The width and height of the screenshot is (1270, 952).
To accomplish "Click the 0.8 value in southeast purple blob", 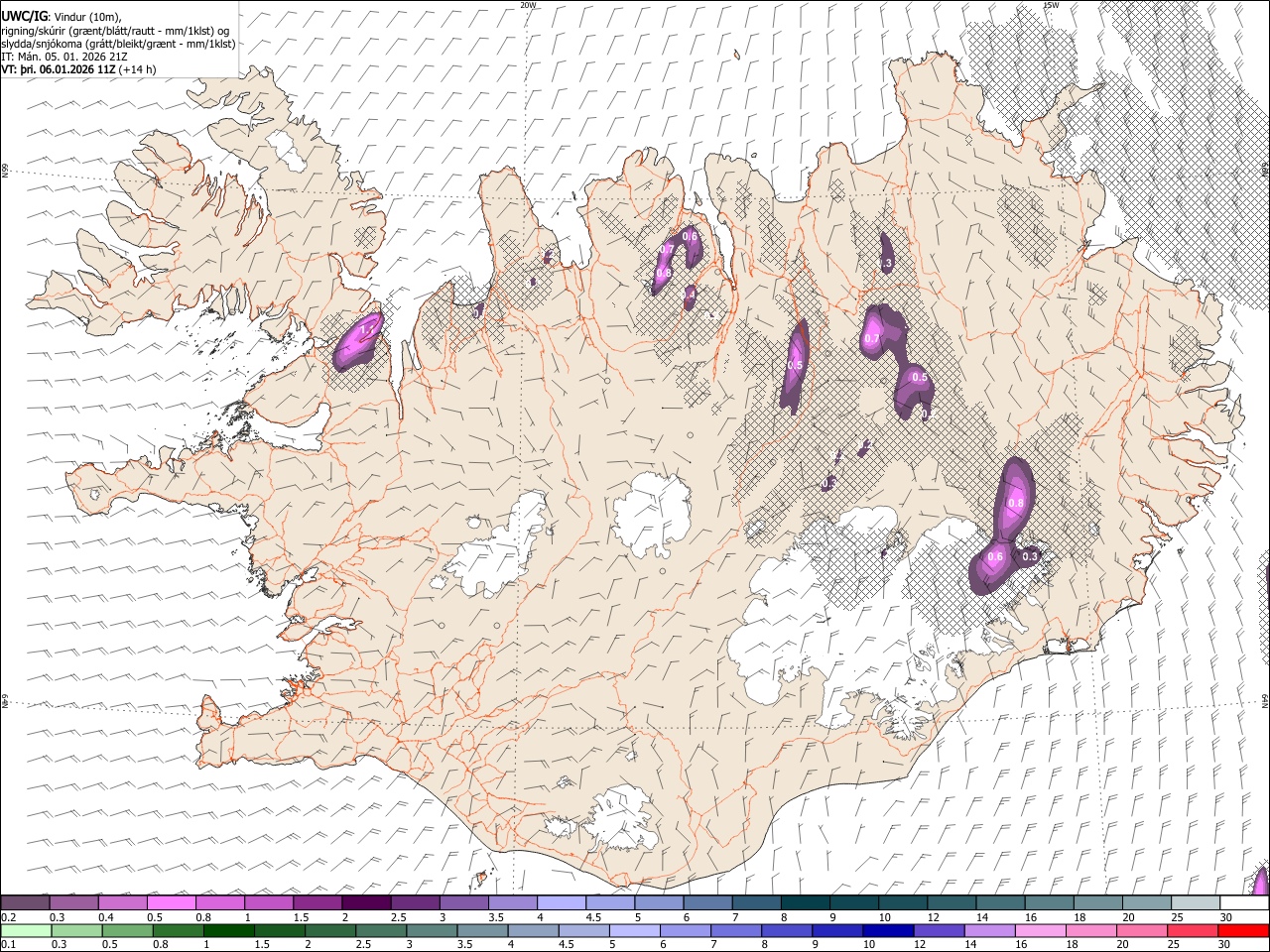I will point(1015,504).
